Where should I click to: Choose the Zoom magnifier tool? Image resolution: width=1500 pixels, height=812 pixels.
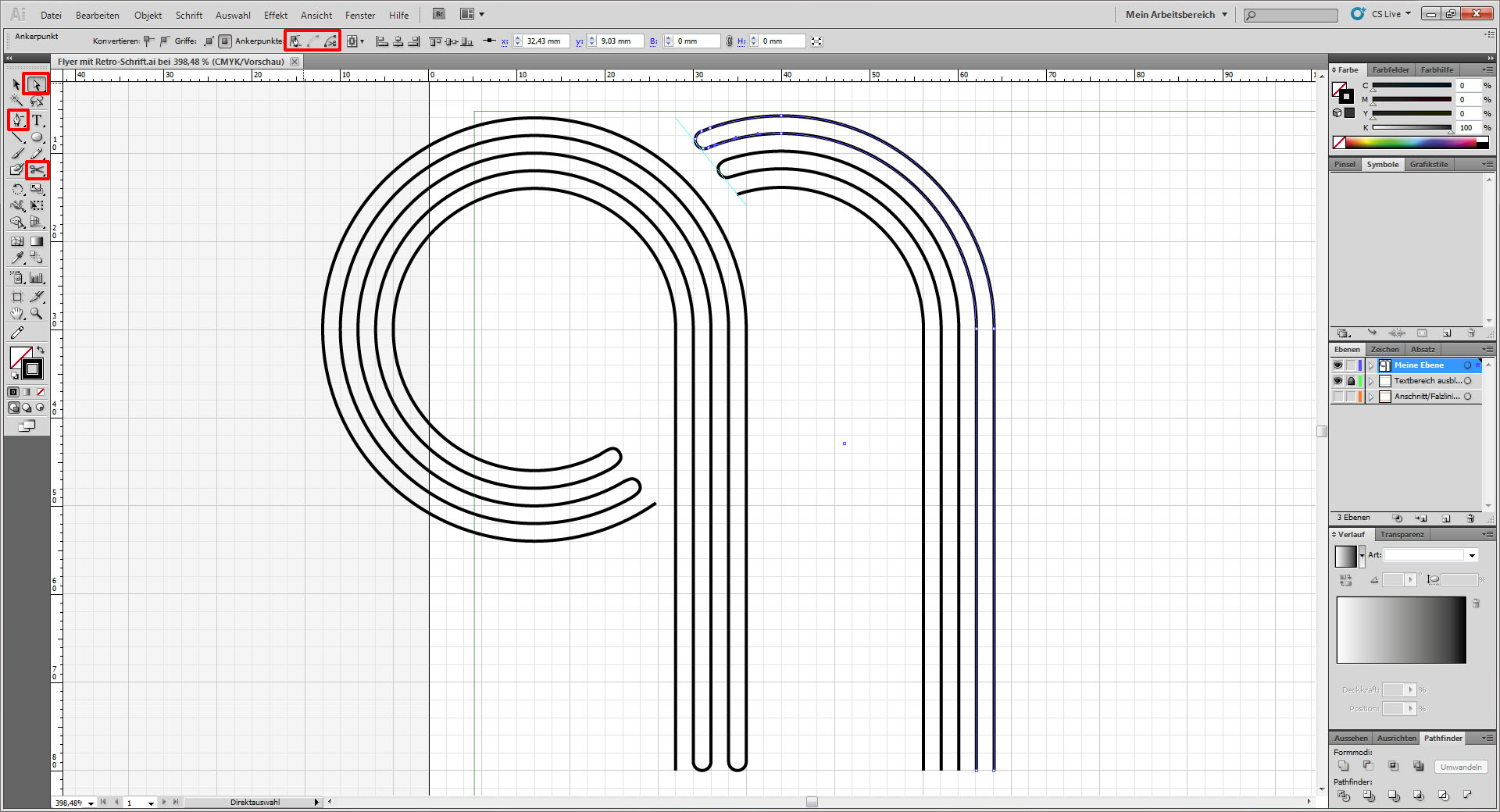click(37, 314)
